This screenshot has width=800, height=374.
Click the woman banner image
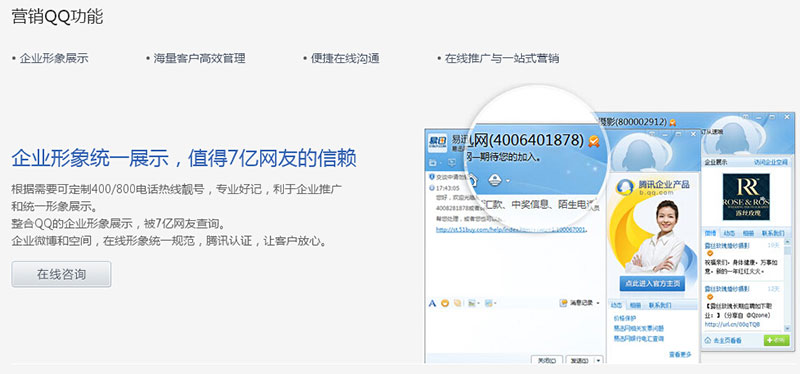pos(654,236)
